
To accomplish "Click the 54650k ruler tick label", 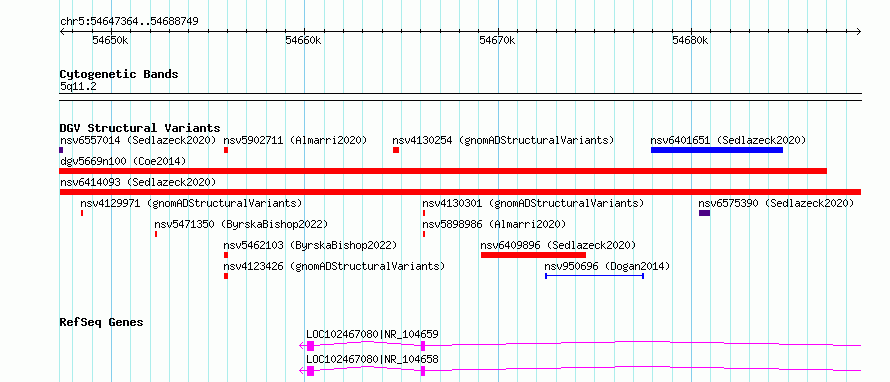I will 111,40.
